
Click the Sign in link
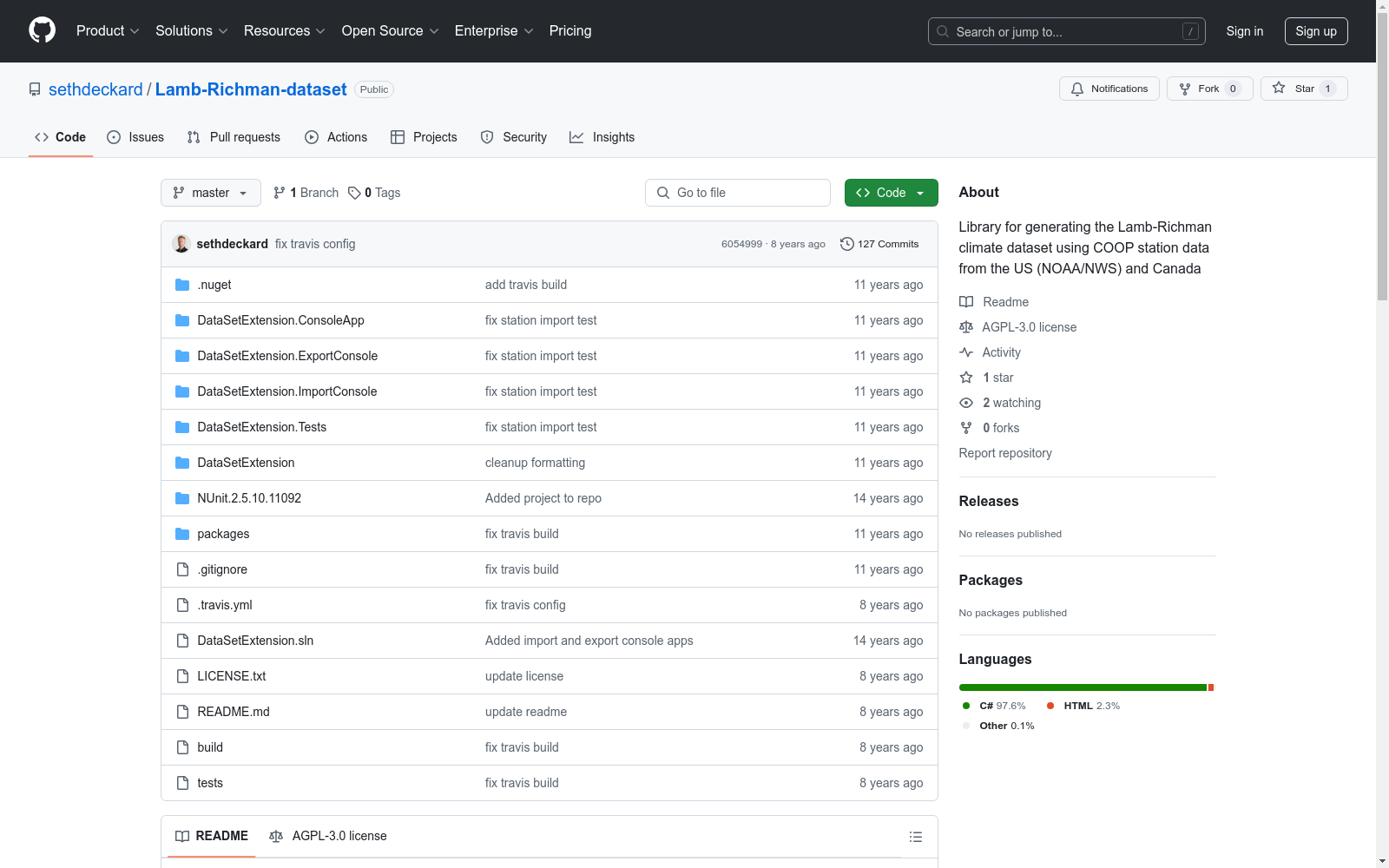[1245, 31]
